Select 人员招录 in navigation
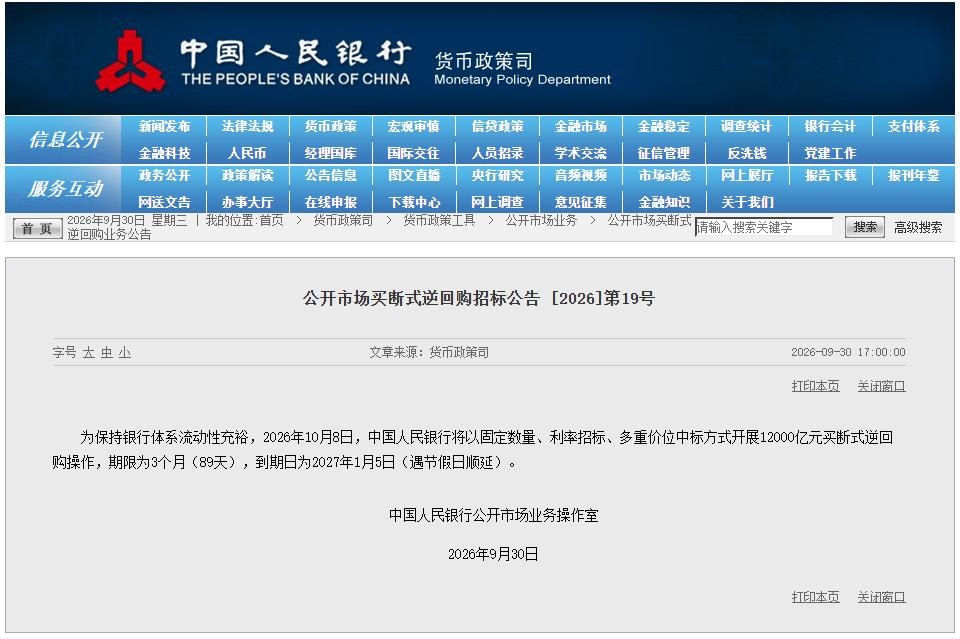 [497, 153]
